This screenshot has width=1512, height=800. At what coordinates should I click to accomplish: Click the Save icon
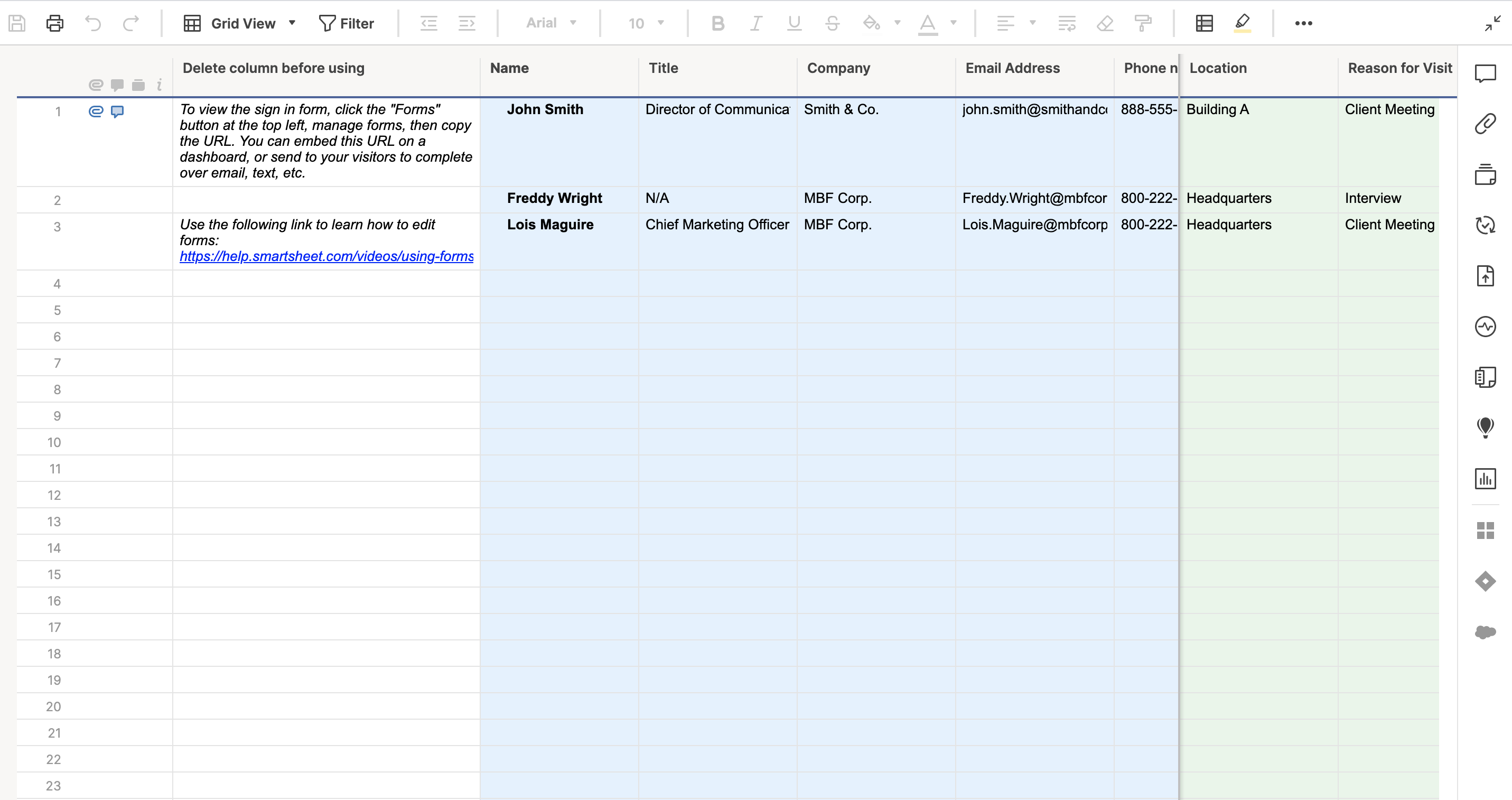[17, 23]
